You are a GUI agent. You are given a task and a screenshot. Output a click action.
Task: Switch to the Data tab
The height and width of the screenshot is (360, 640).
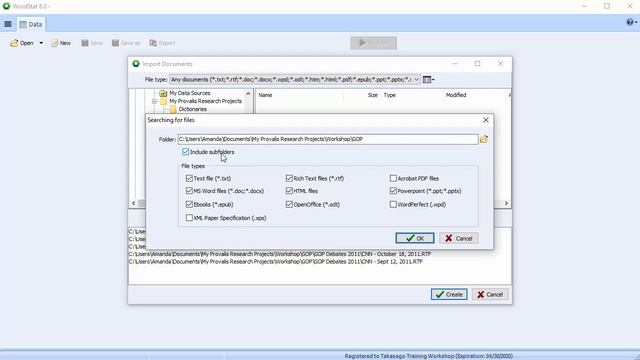point(31,24)
